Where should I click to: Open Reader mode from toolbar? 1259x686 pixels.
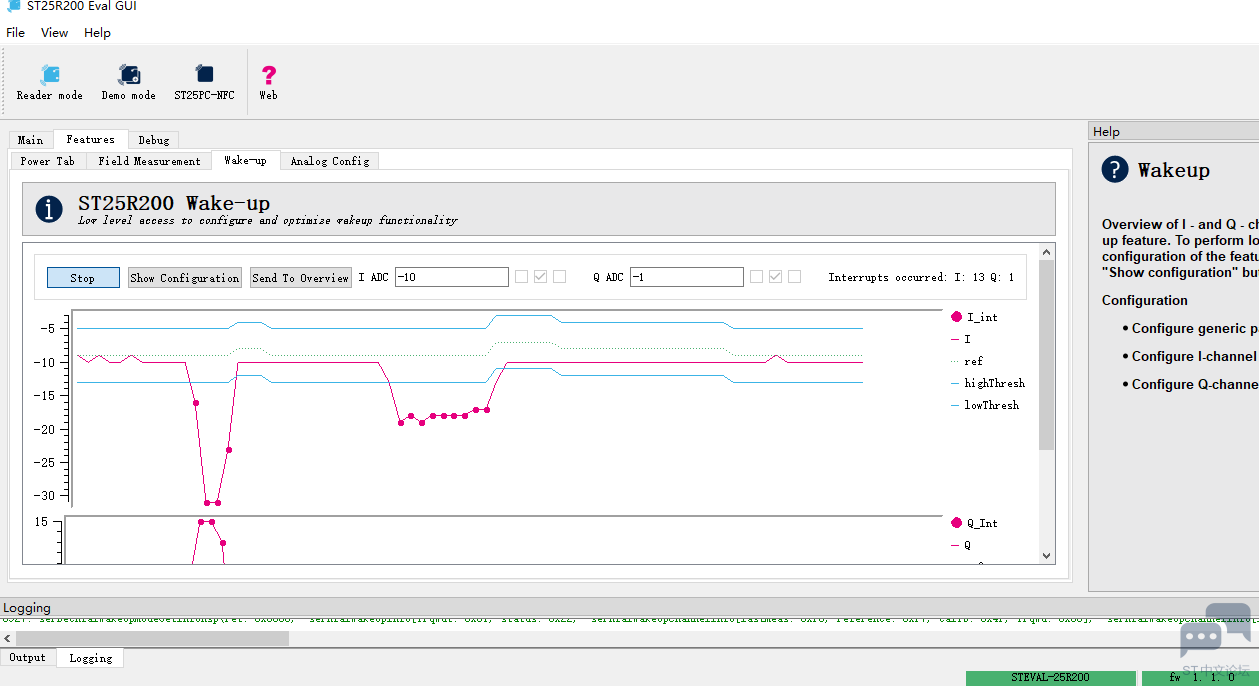50,82
